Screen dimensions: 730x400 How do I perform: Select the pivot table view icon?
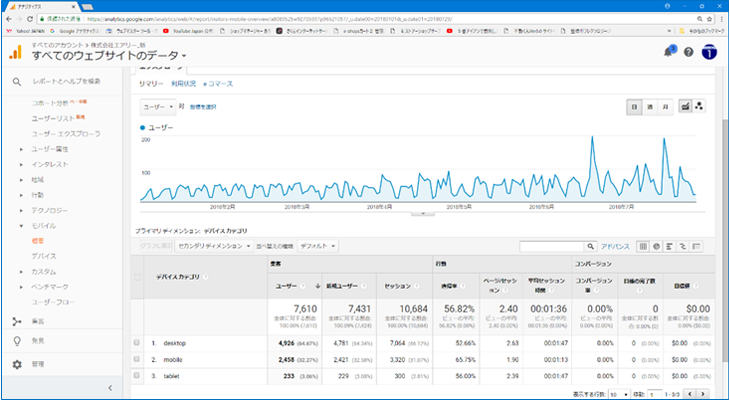pyautogui.click(x=696, y=246)
